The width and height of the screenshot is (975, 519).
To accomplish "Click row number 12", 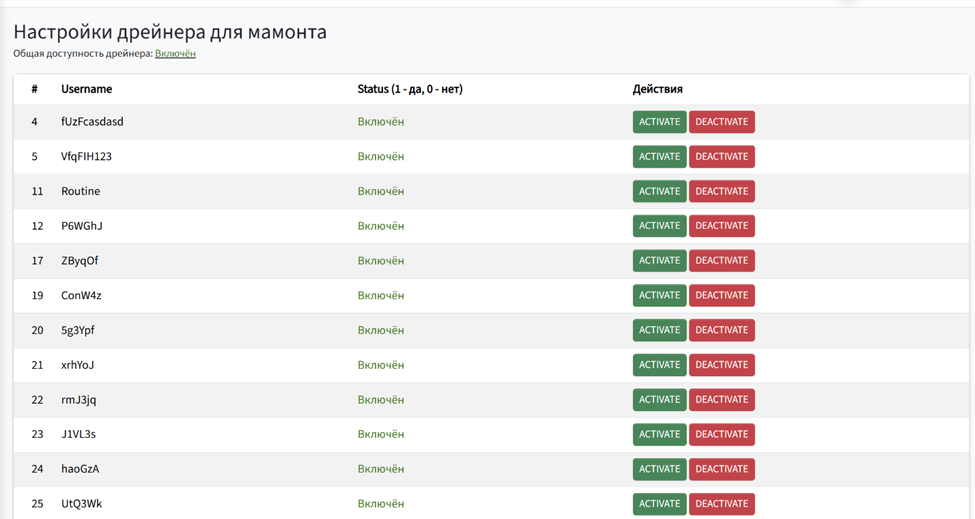I will coord(37,226).
